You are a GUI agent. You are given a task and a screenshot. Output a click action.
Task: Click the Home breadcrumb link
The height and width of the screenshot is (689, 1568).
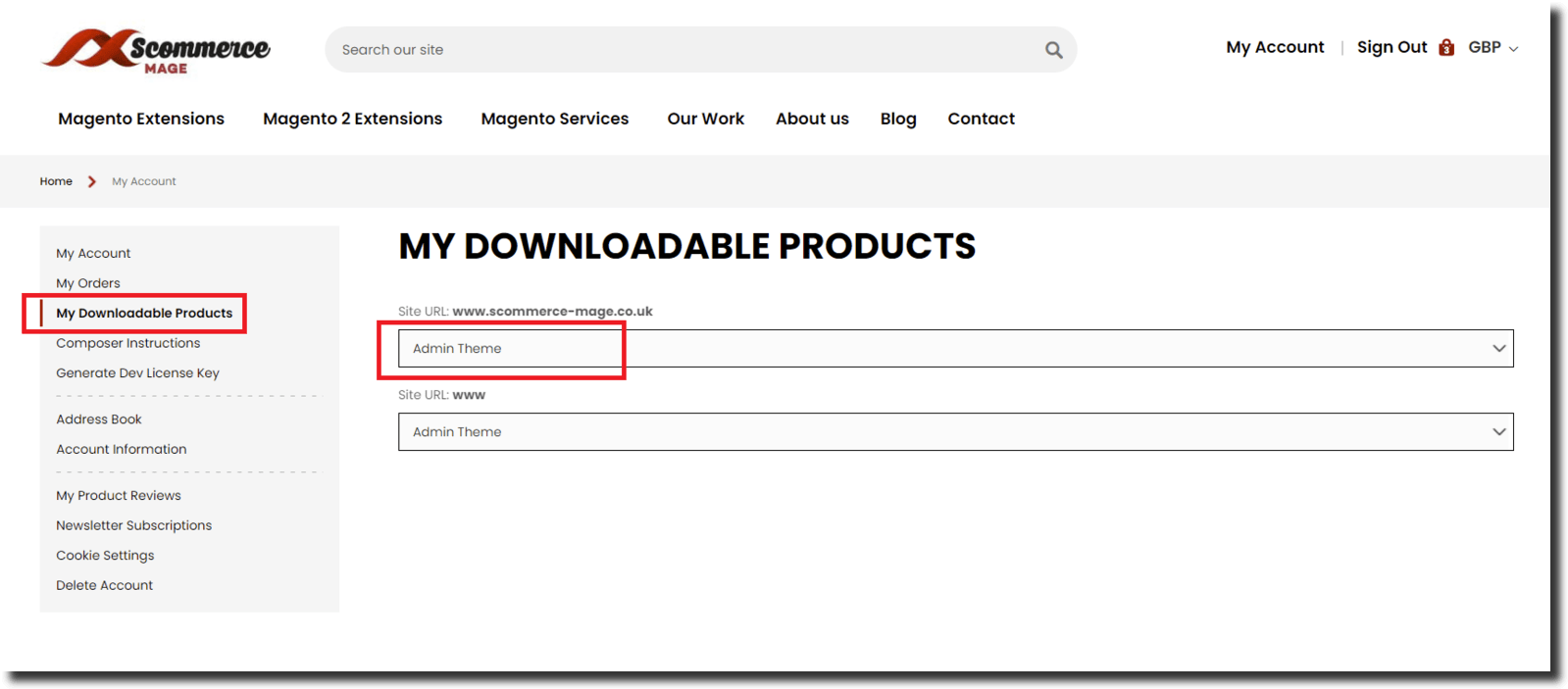pos(56,181)
